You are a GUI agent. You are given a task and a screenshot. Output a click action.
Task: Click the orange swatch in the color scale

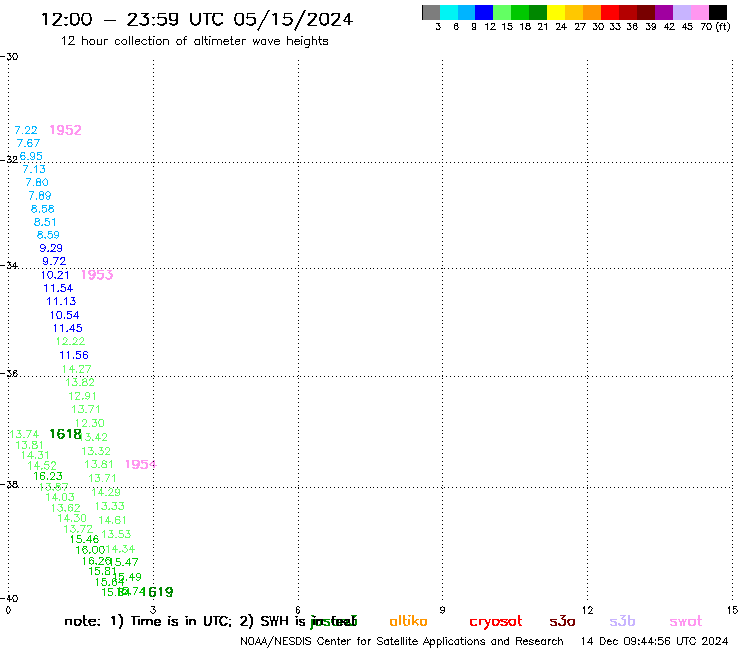592,12
